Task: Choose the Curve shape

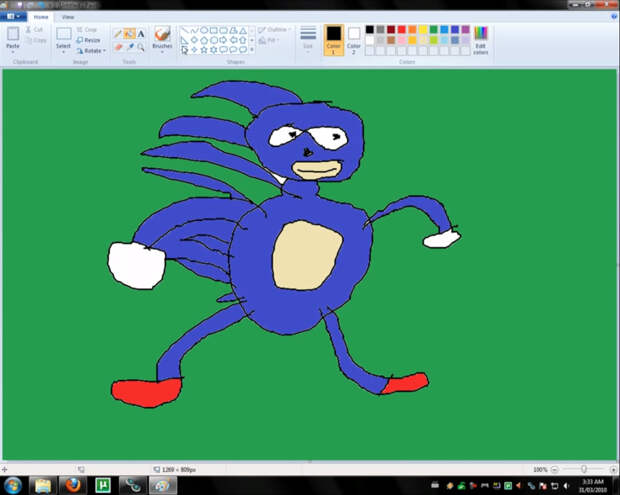Action: point(194,30)
